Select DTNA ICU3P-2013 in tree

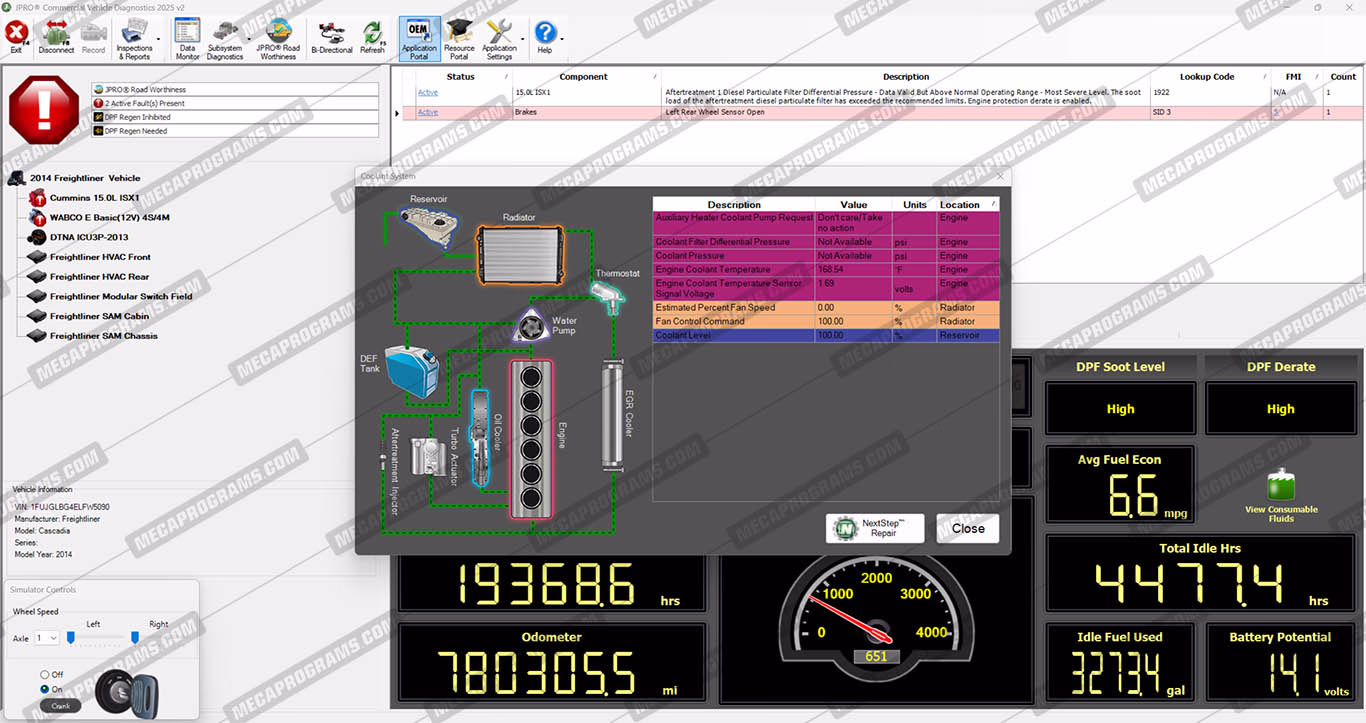pyautogui.click(x=89, y=237)
